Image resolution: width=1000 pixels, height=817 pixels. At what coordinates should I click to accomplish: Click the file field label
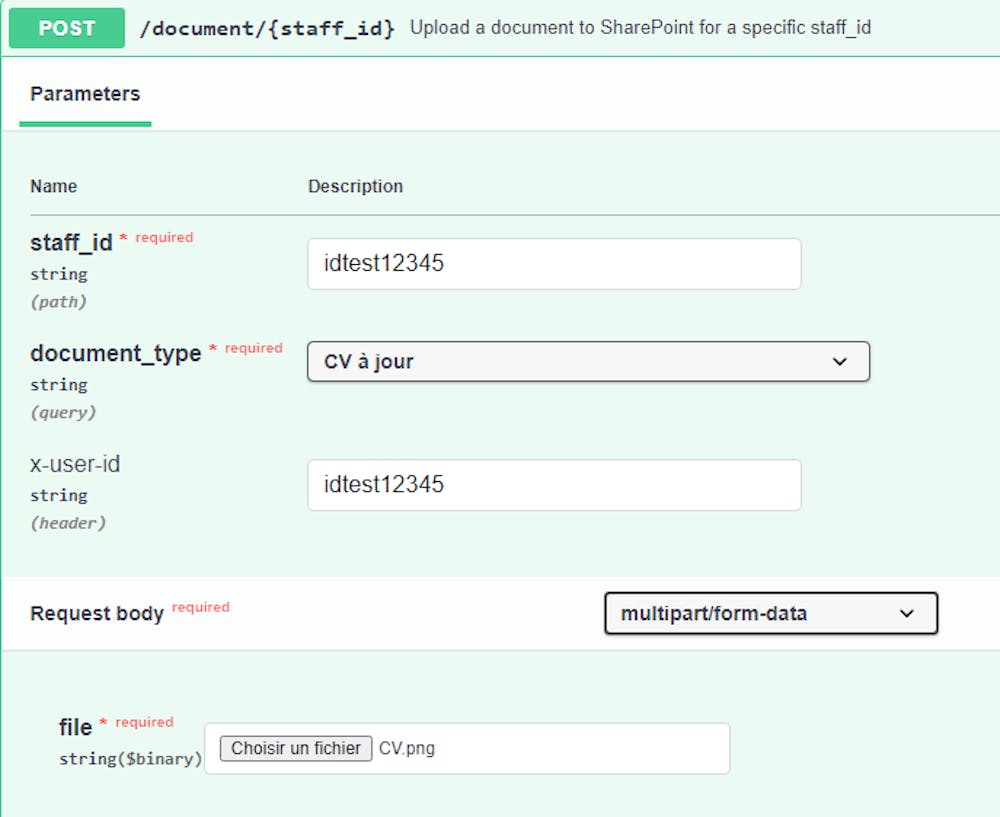tap(75, 727)
